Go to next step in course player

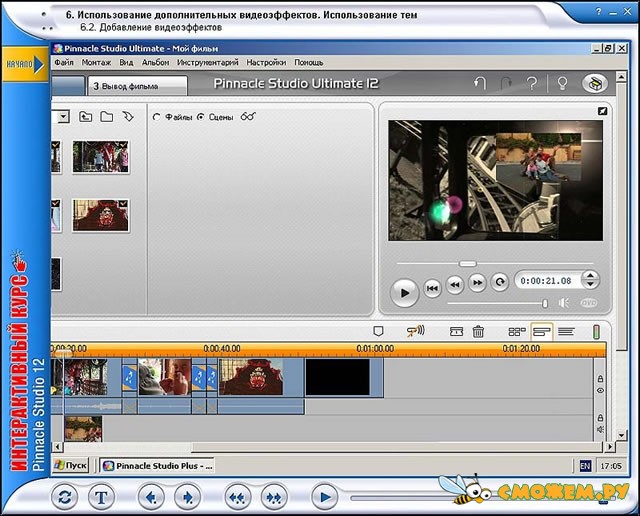pos(187,497)
